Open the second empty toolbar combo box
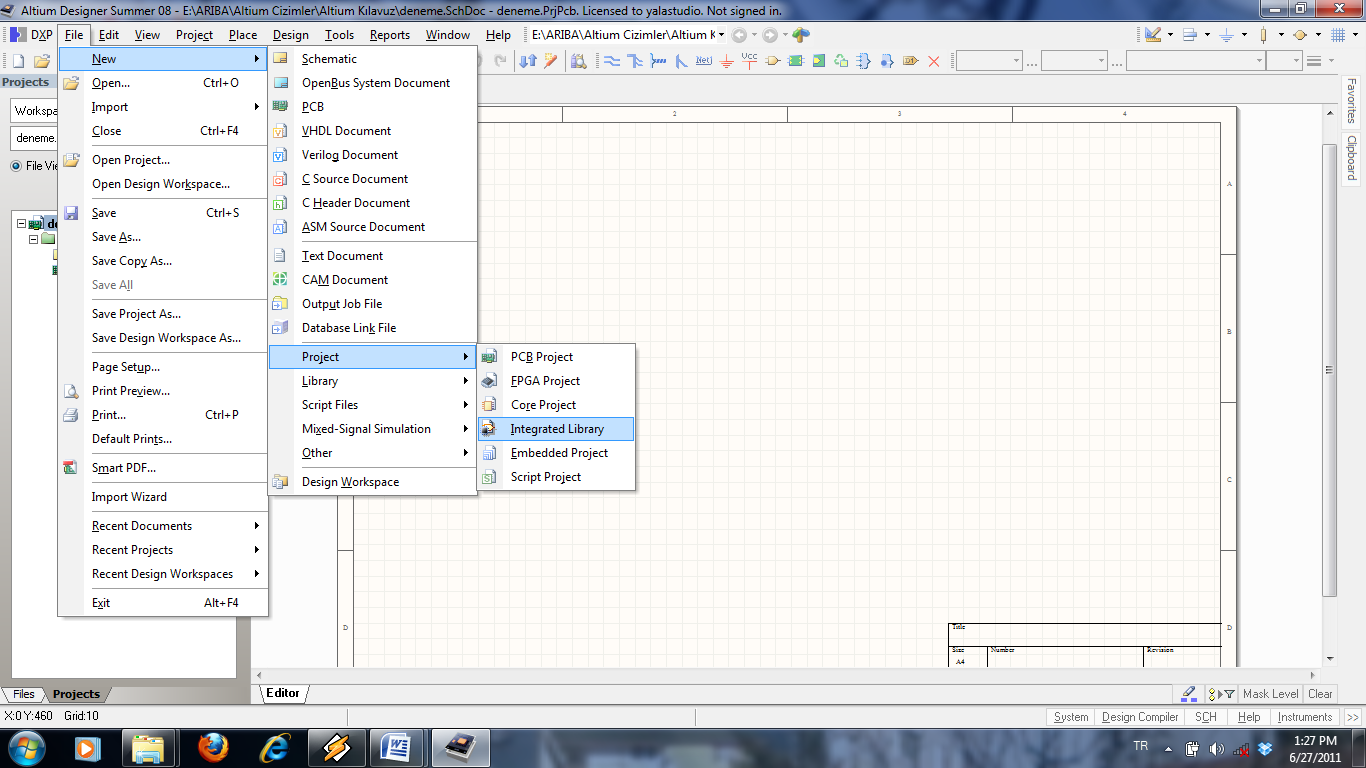The image size is (1366, 768). (1103, 61)
